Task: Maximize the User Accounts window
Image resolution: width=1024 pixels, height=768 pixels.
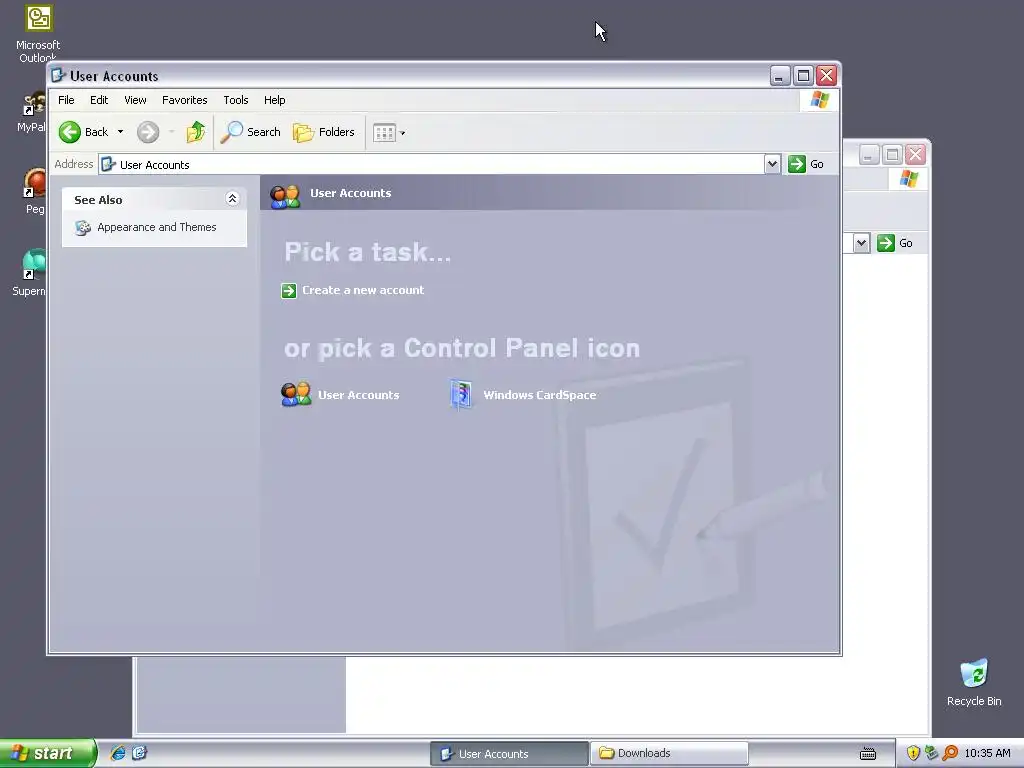Action: [803, 76]
